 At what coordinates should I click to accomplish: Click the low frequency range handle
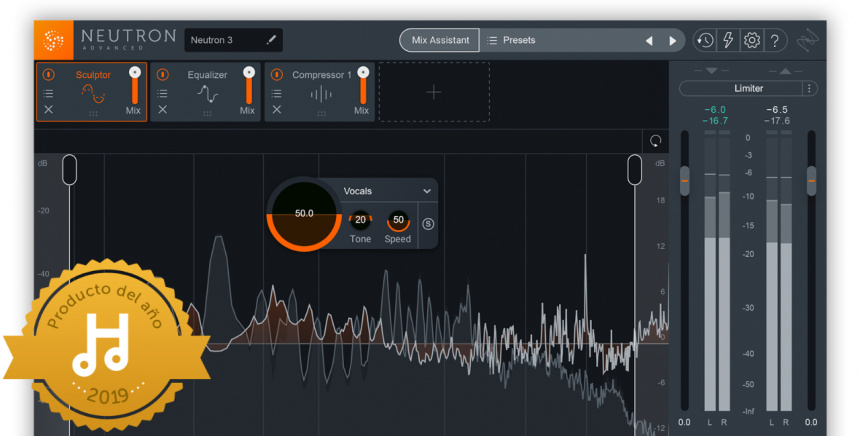(69, 169)
